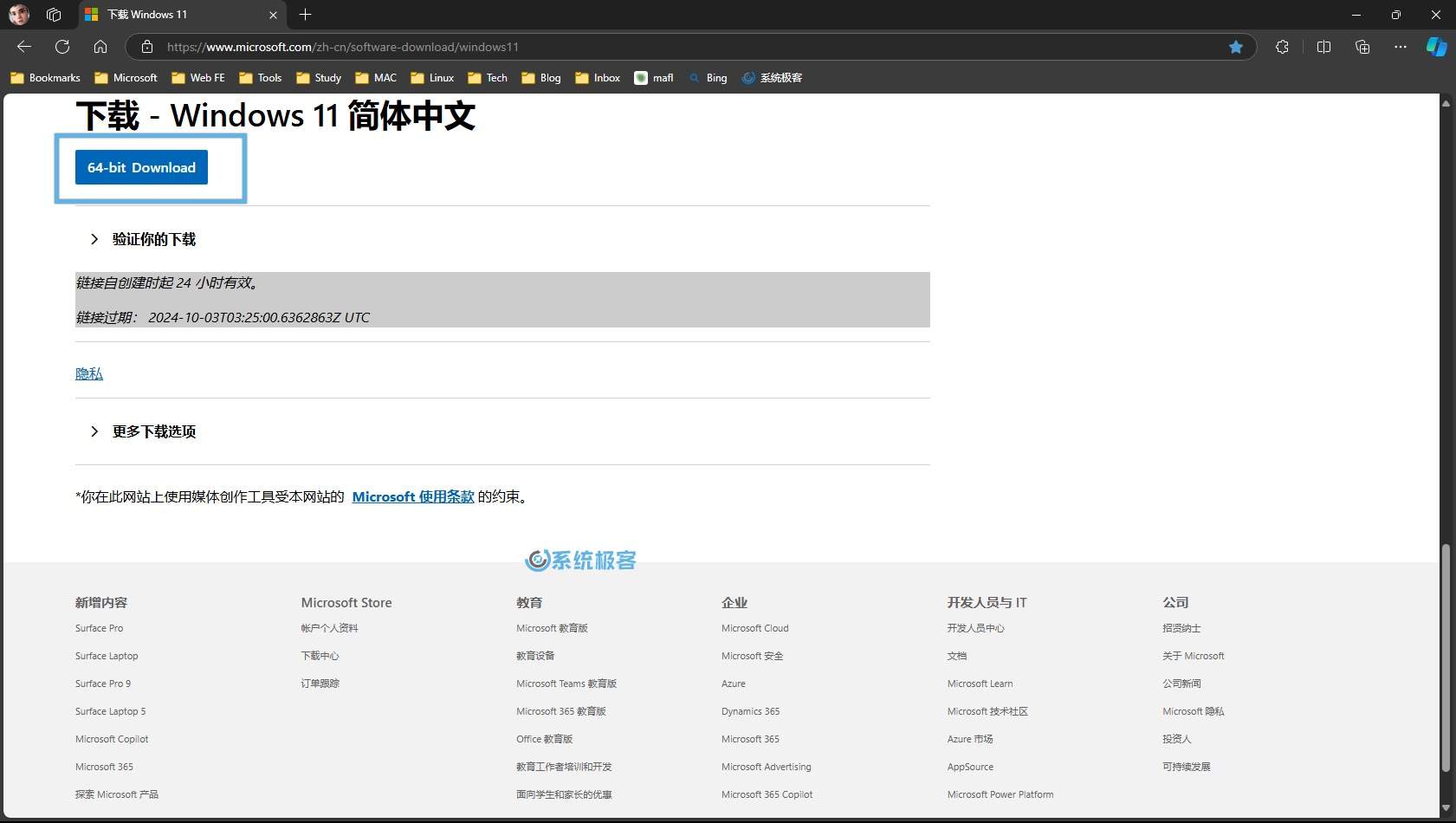Open the Linux bookmarks folder

coord(432,78)
